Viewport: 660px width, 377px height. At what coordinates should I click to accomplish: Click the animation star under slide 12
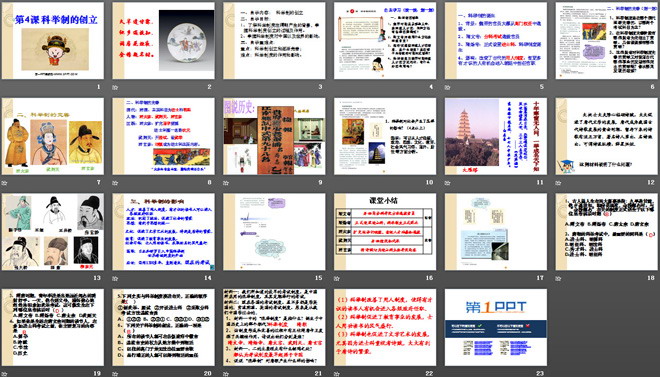559,183
